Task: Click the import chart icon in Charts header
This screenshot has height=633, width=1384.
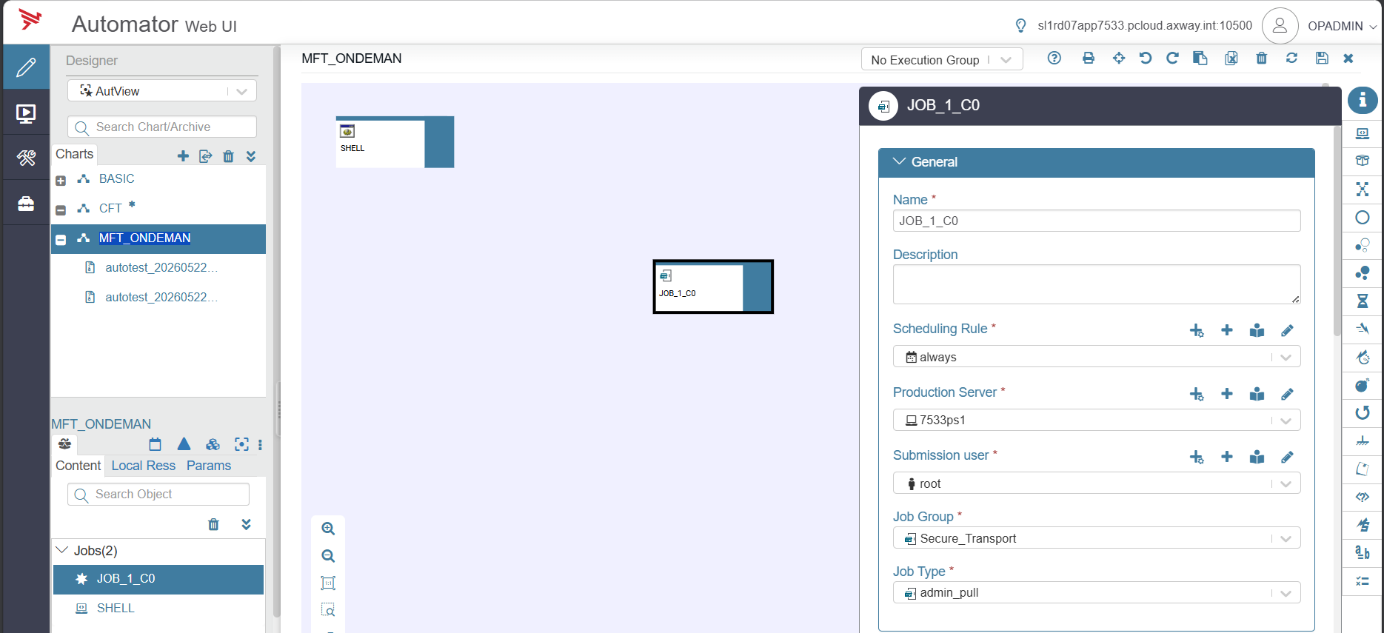Action: [x=205, y=156]
